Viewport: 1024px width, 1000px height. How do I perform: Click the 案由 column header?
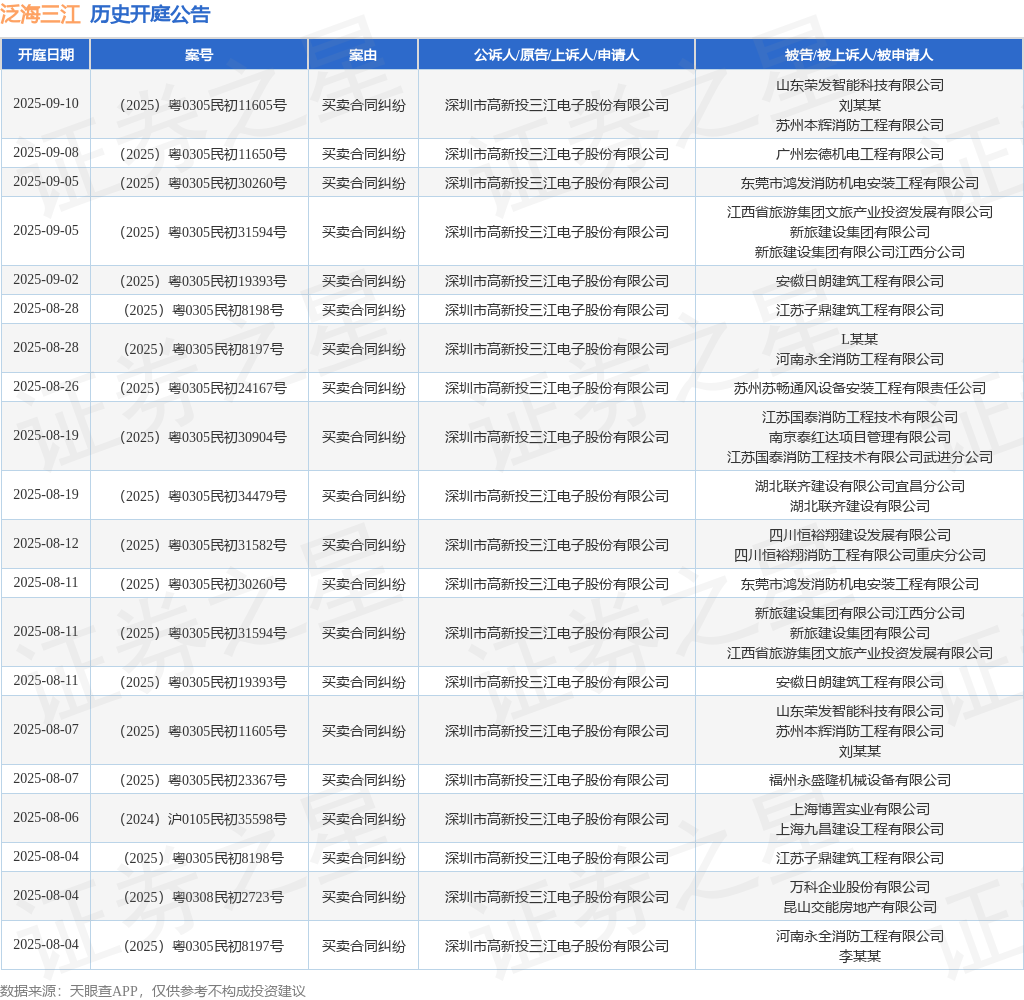pyautogui.click(x=362, y=55)
